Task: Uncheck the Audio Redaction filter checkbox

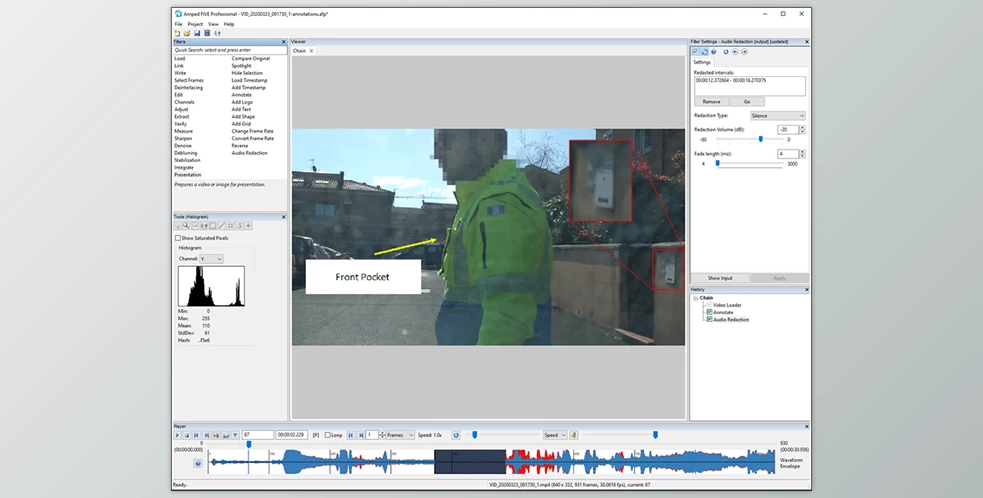Action: (710, 320)
